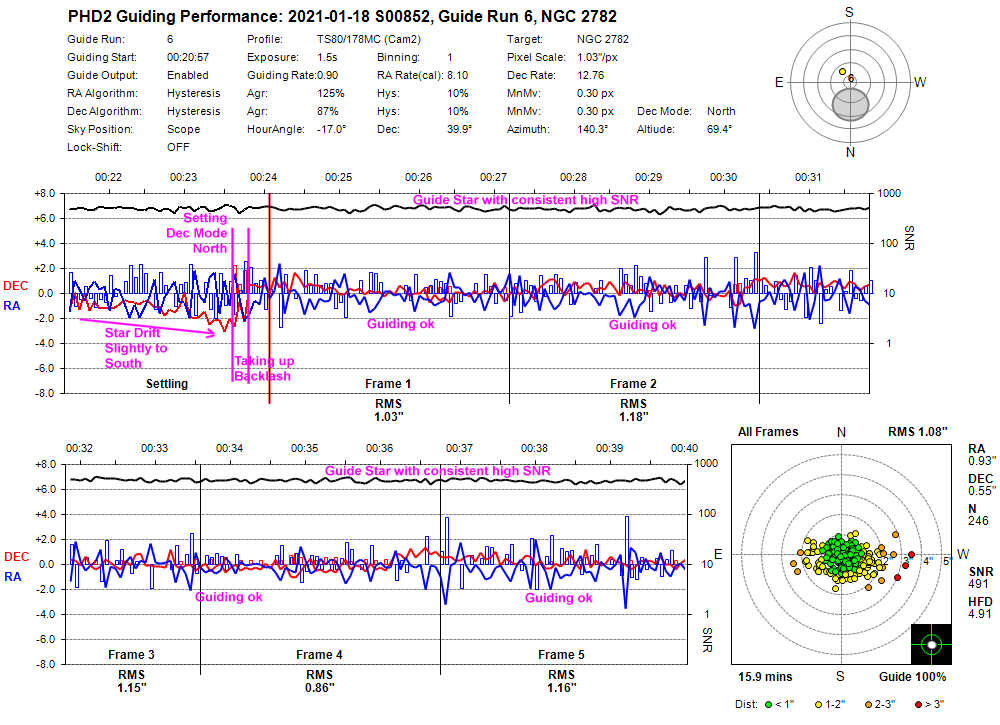Click the Guide Output value Enabled
This screenshot has height=725, width=1000.
click(x=188, y=75)
